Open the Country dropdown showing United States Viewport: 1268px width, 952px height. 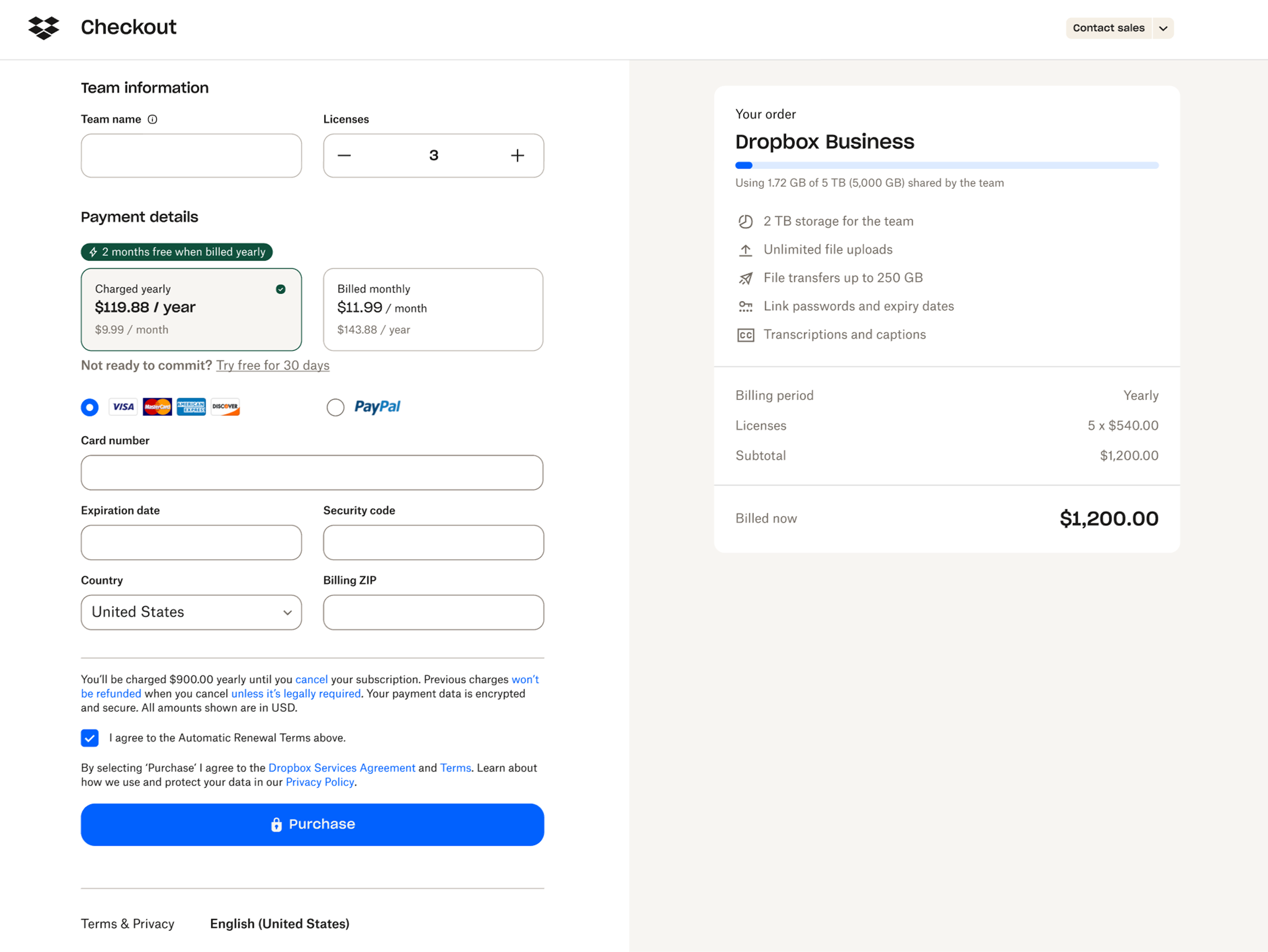(191, 612)
